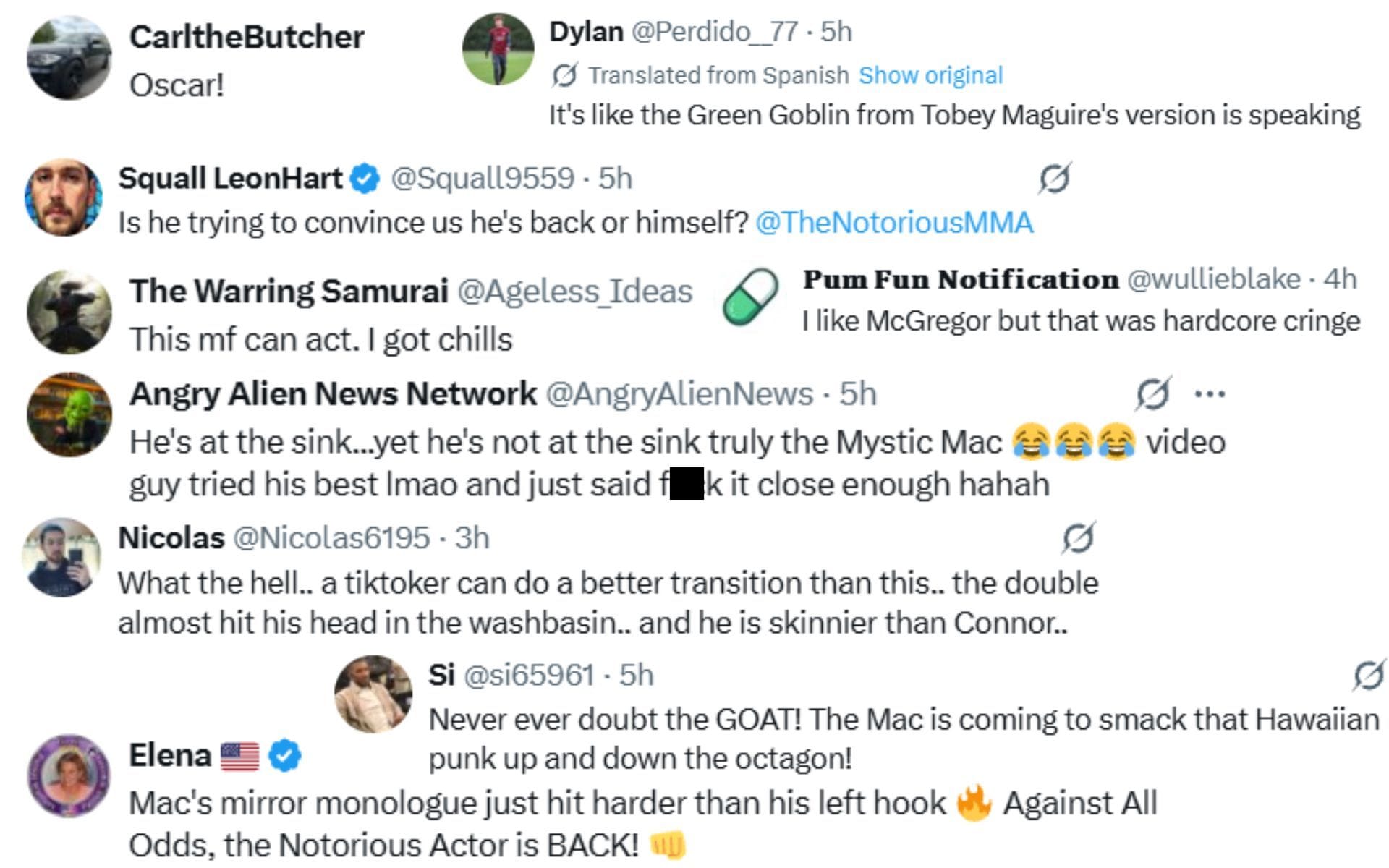Click the @AngryAlienNews handle

(x=679, y=394)
